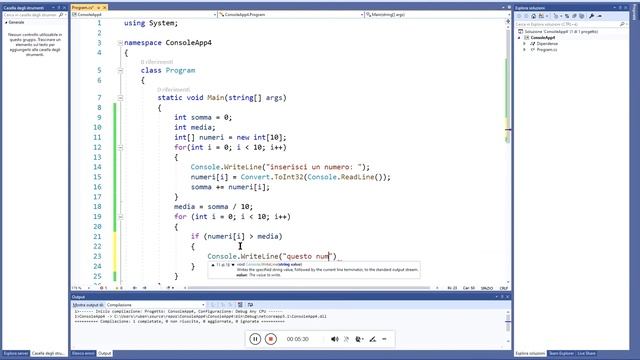
Task: Switch to the Casella degli strumenti bottom tab
Action: [48, 353]
